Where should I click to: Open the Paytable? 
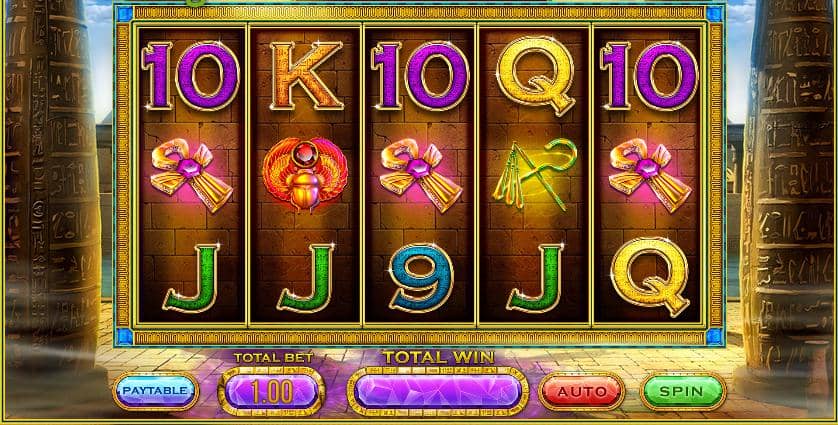coord(156,391)
